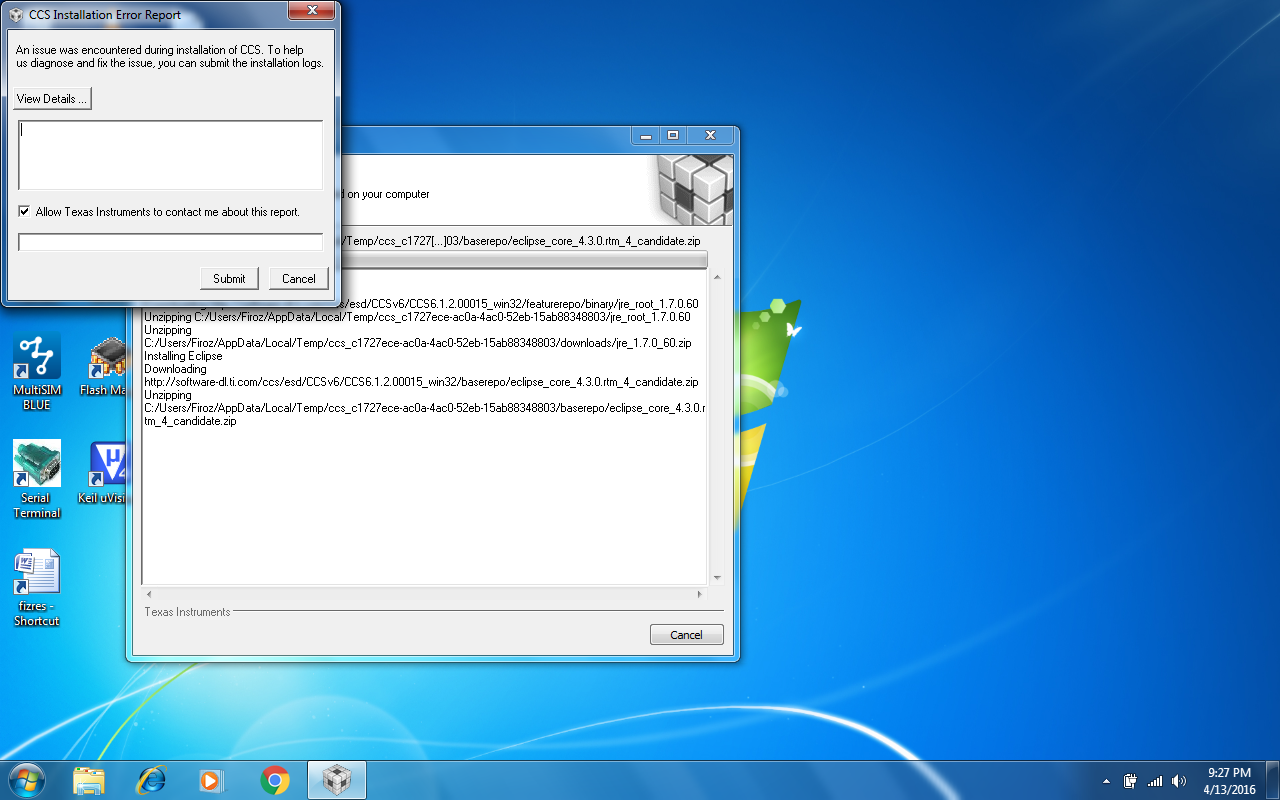The height and width of the screenshot is (800, 1280).
Task: Click View Details button in error report
Action: coord(53,99)
